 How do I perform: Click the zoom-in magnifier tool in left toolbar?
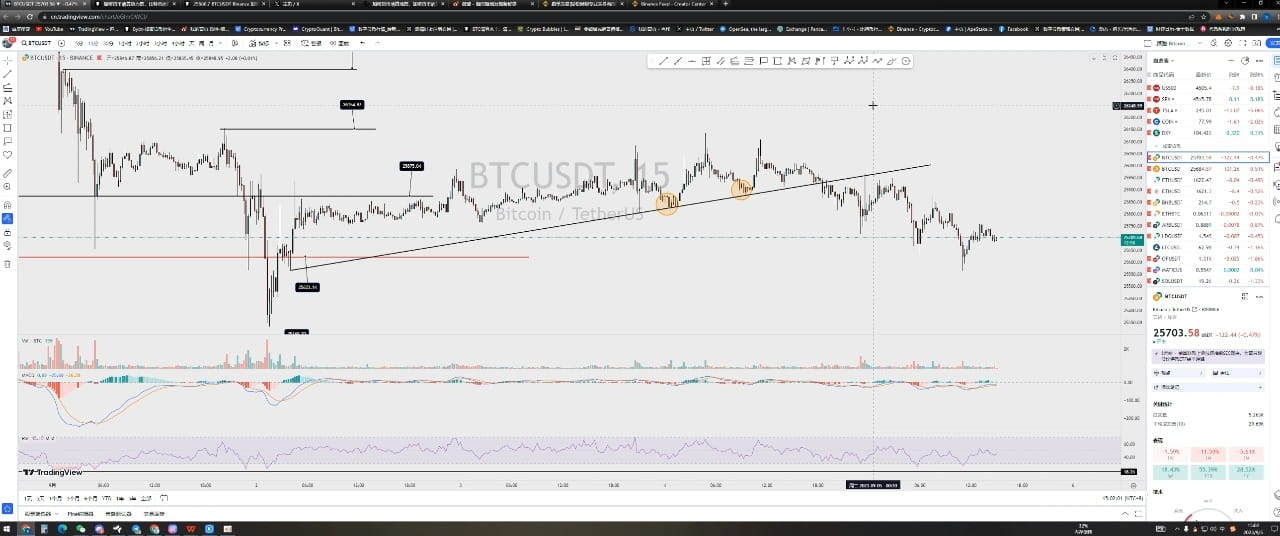8,186
